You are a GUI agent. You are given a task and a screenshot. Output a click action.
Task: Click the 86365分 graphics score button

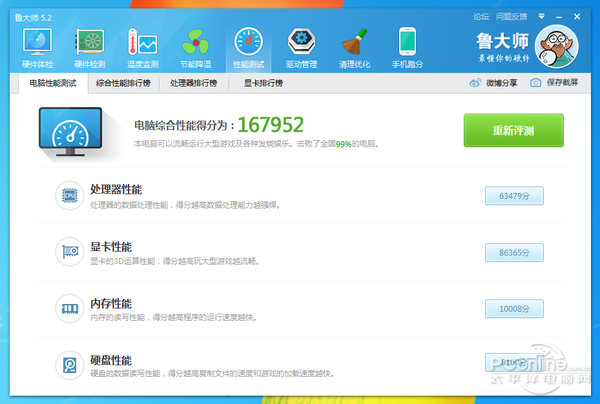click(514, 252)
